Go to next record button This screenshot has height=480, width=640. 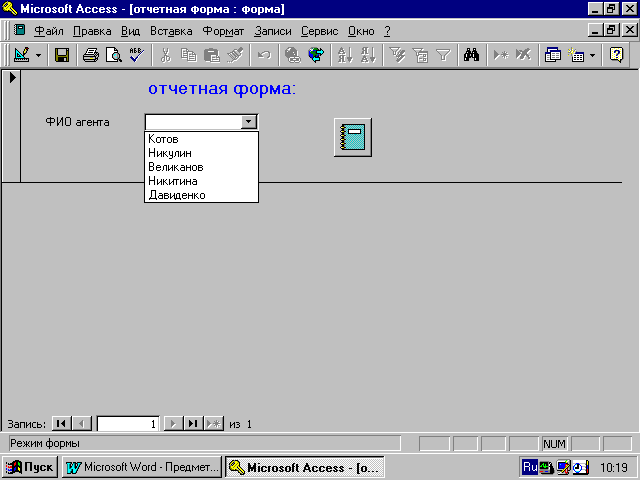click(x=173, y=424)
